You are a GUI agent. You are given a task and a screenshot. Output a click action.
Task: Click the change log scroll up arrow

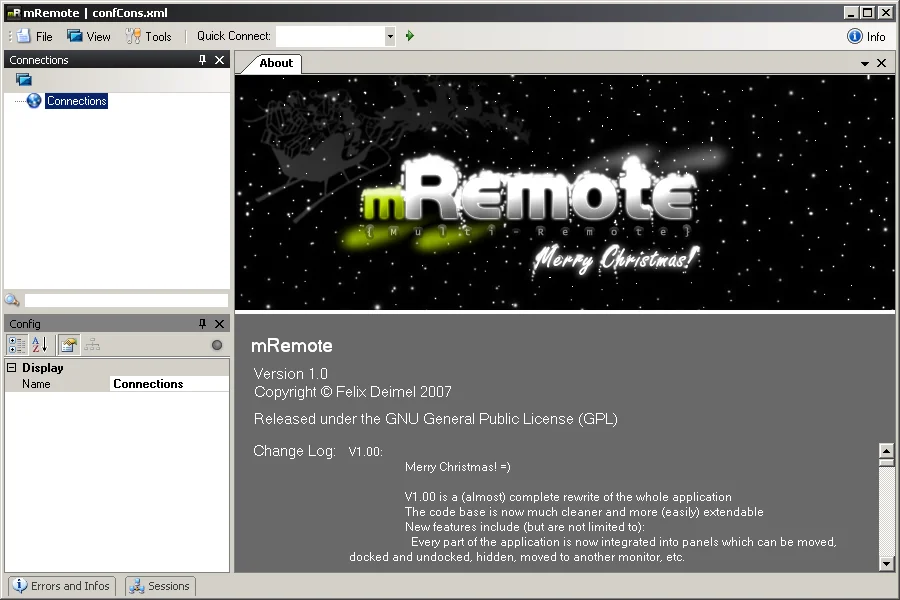tap(886, 451)
